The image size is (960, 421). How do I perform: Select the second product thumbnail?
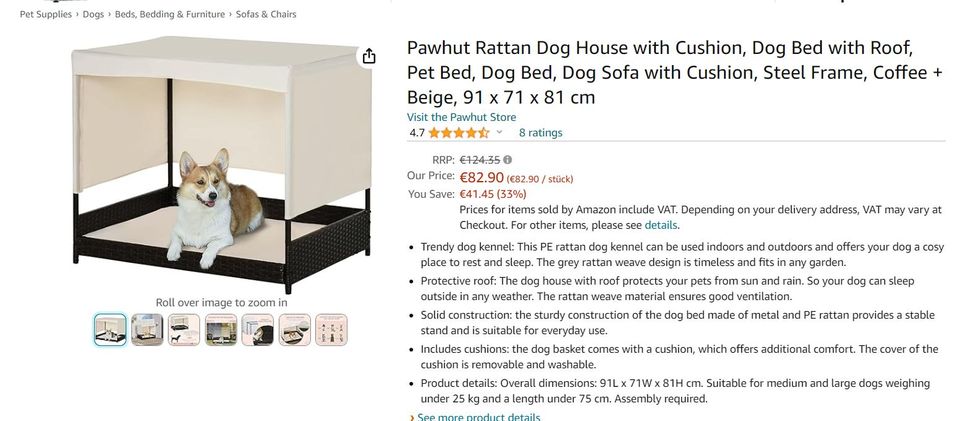(147, 329)
